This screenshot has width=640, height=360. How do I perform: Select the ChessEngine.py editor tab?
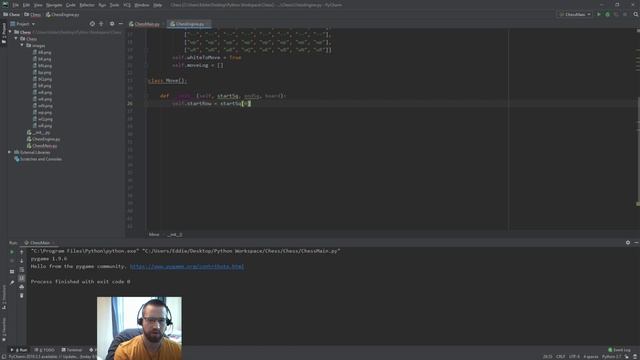[188, 24]
